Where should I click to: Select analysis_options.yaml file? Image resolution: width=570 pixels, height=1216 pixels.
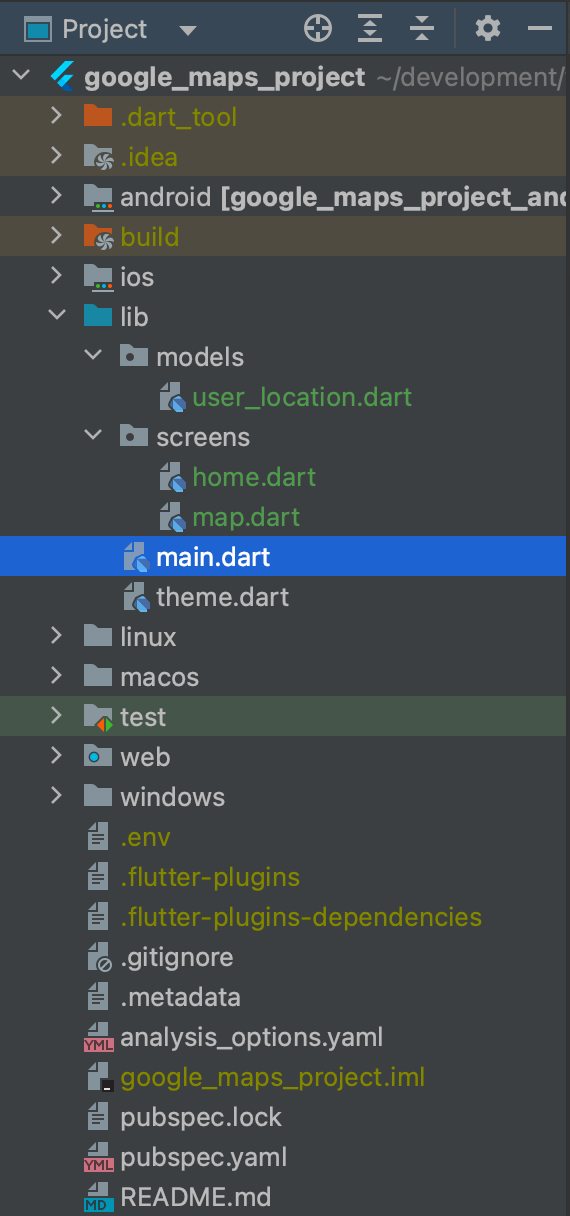[251, 1037]
